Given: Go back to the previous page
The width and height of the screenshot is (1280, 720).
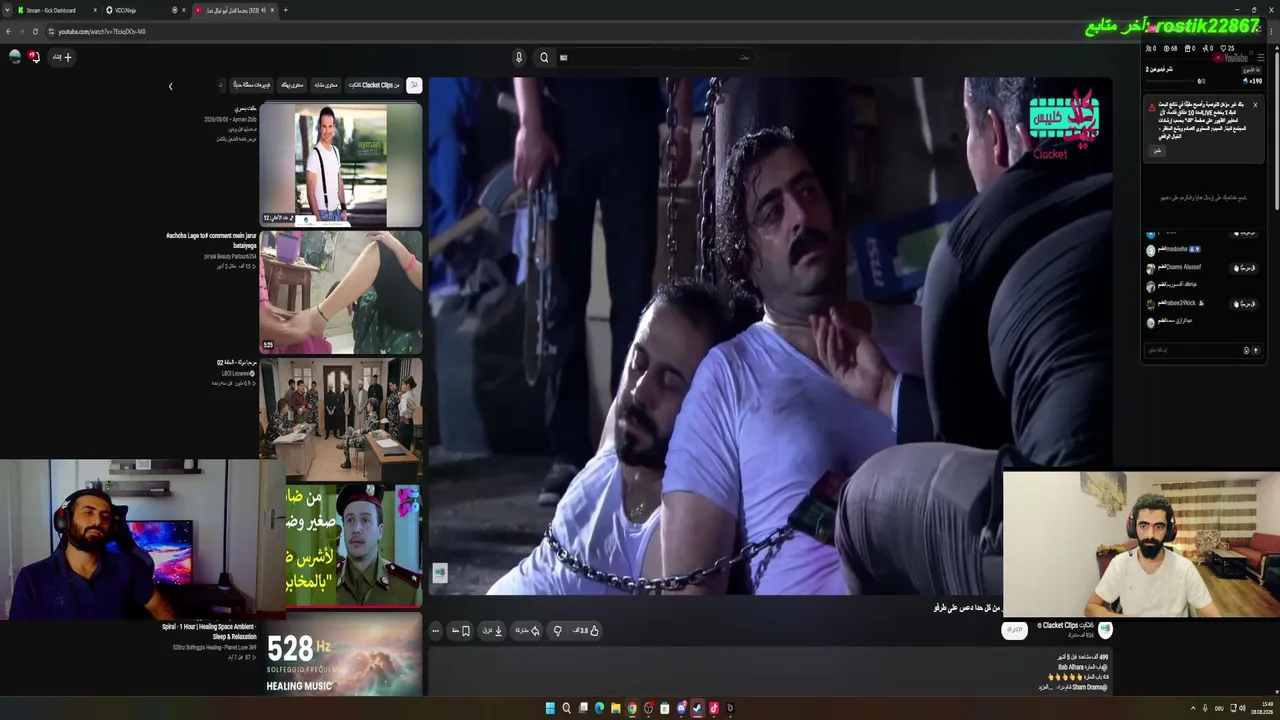Looking at the screenshot, I should (x=8, y=31).
